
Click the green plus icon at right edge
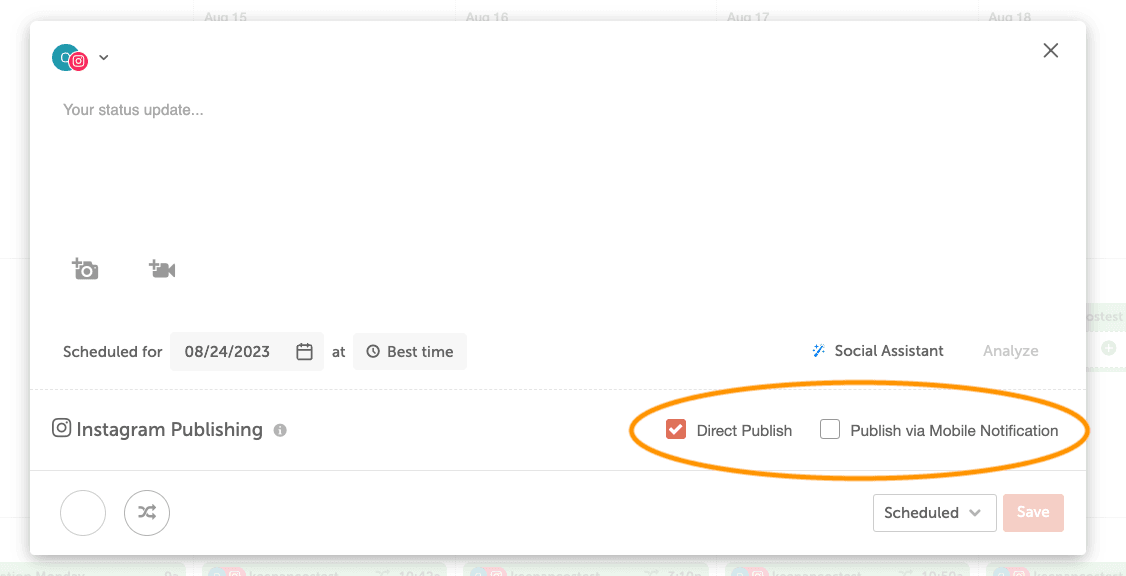click(1108, 349)
